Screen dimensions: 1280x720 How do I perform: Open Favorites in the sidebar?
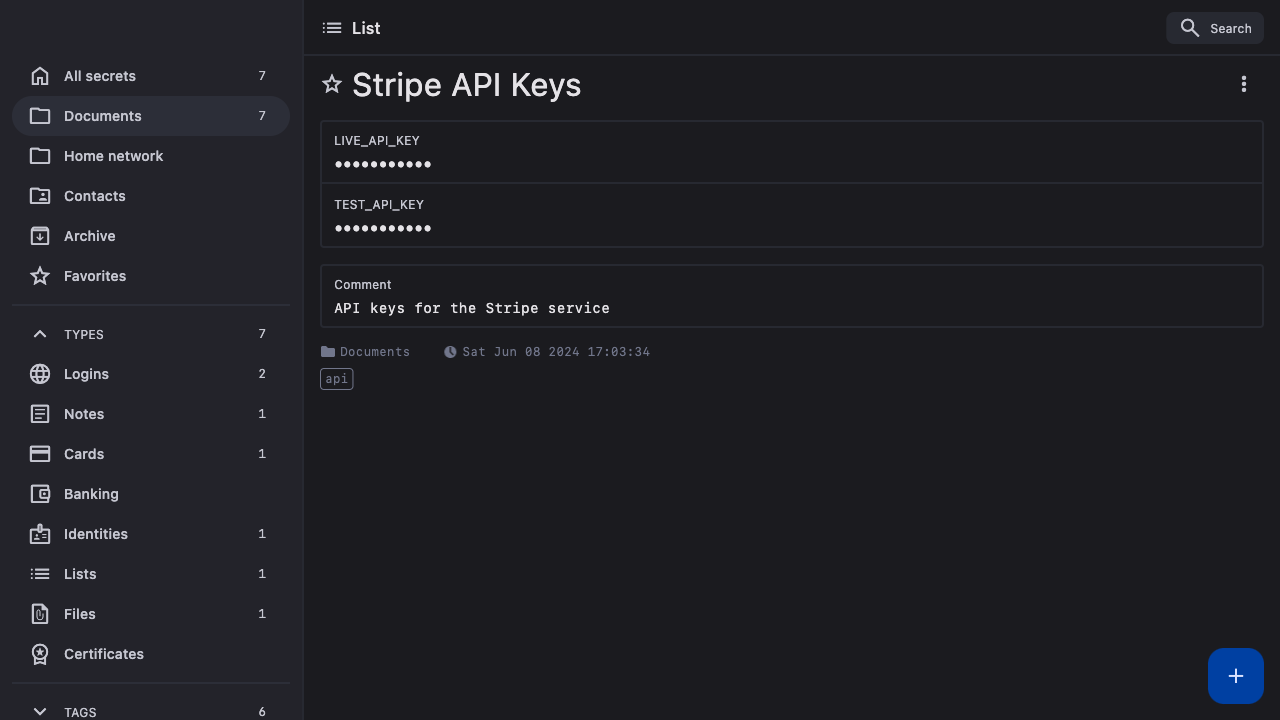[x=95, y=276]
